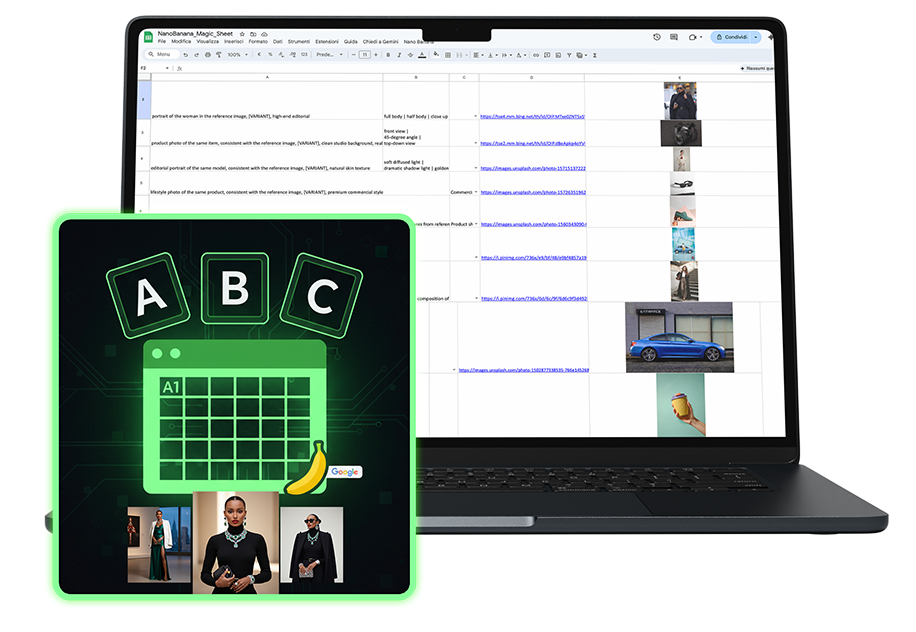Viewport: 916px width, 632px height.
Task: Click the move to folder icon
Action: [254, 34]
